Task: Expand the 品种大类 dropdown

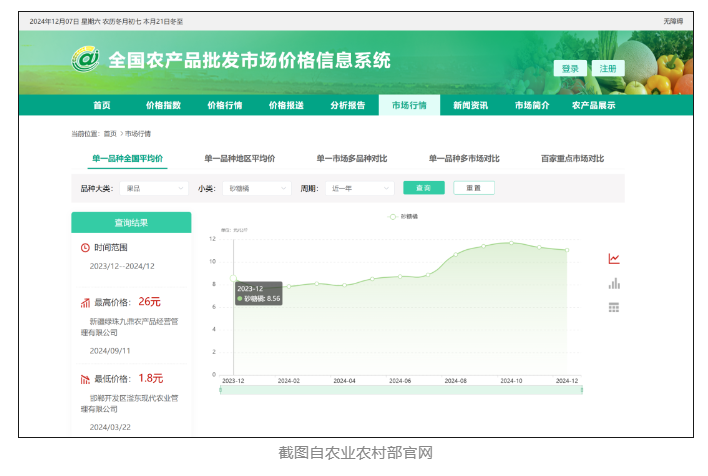Action: tap(154, 188)
